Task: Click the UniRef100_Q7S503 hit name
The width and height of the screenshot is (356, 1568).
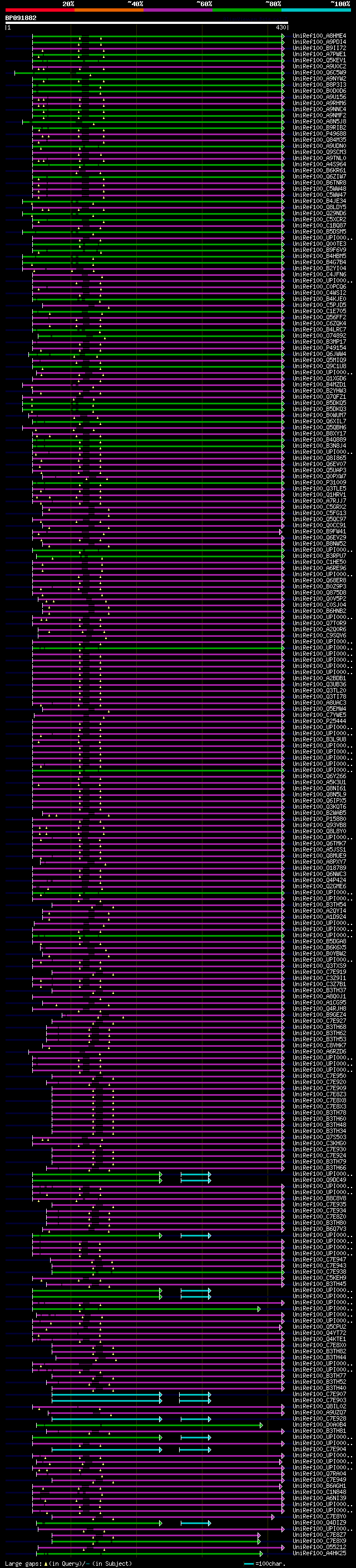Action: 319,1137
